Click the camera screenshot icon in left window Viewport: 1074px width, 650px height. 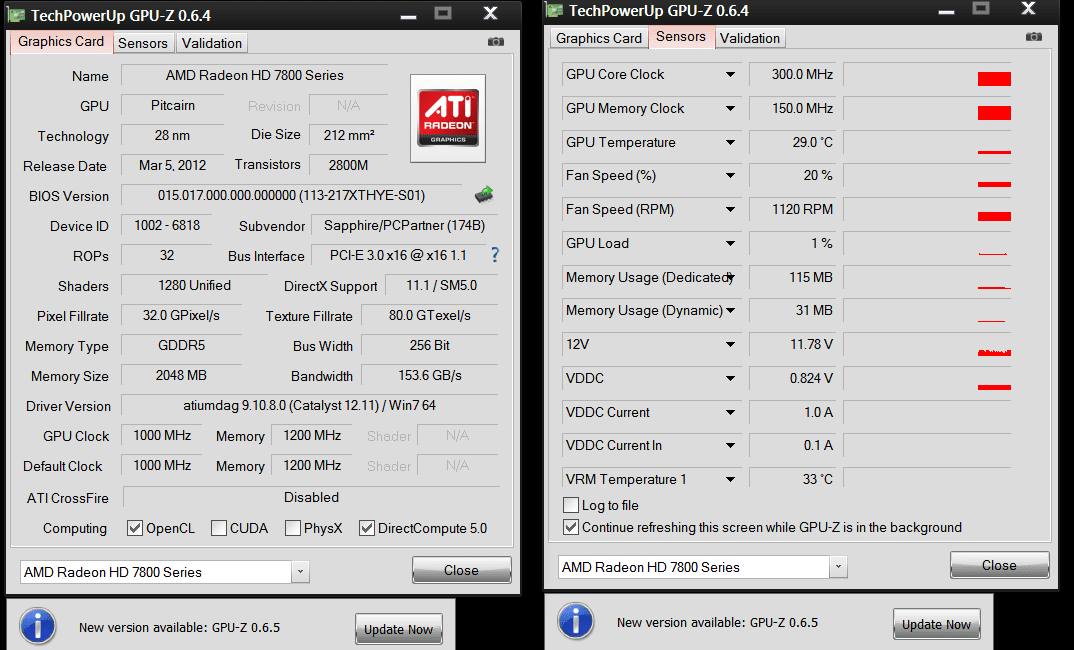click(x=496, y=42)
